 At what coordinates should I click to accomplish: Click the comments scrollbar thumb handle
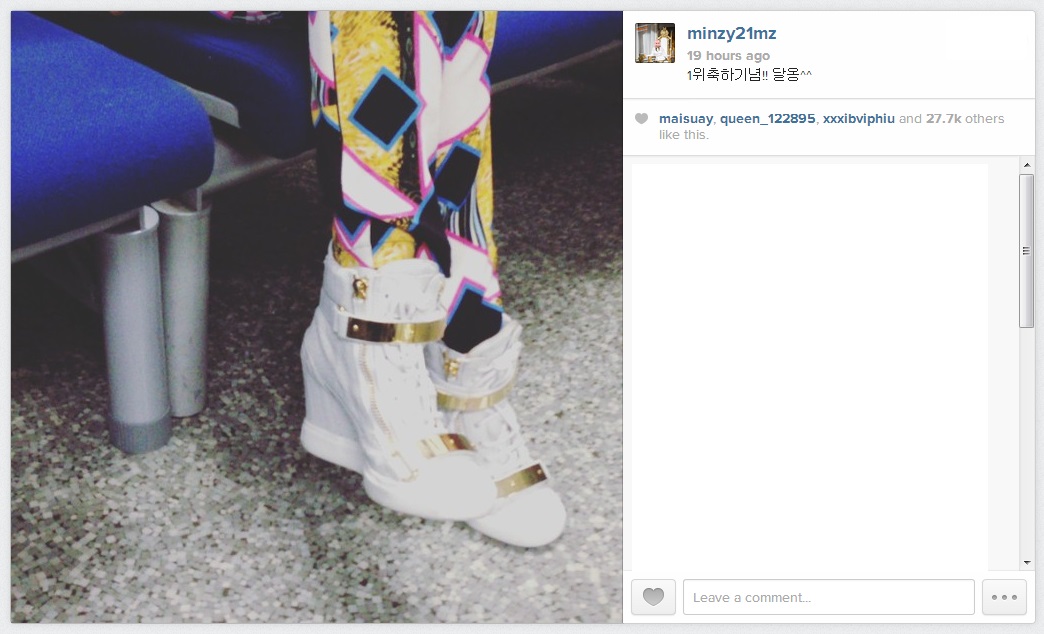1027,250
